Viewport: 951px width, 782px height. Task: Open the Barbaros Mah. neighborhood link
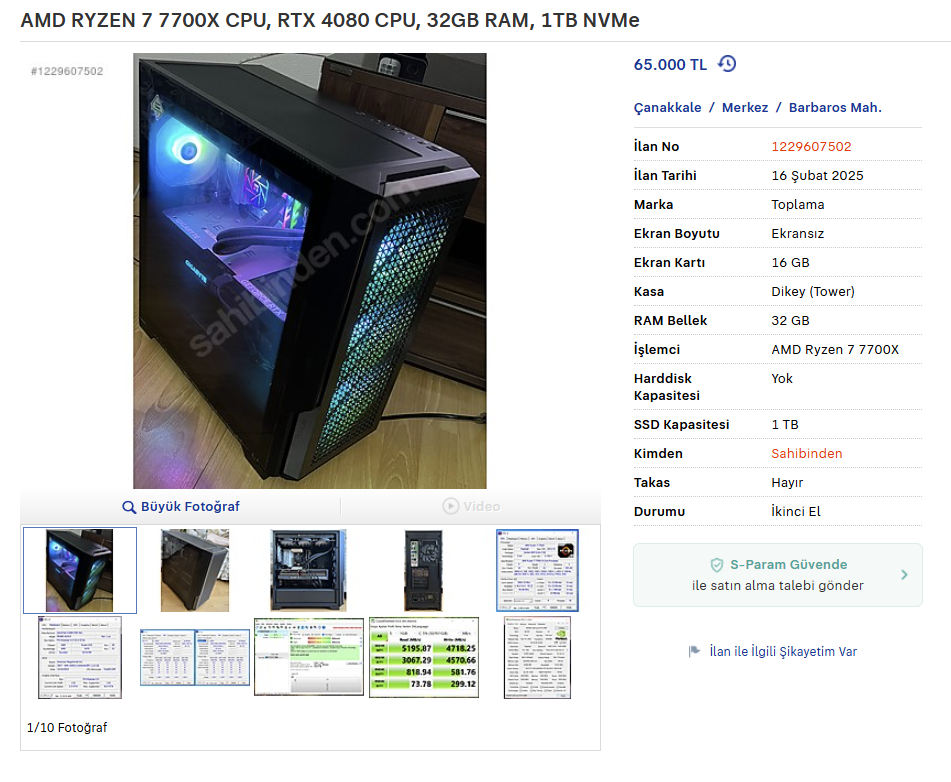coord(835,107)
